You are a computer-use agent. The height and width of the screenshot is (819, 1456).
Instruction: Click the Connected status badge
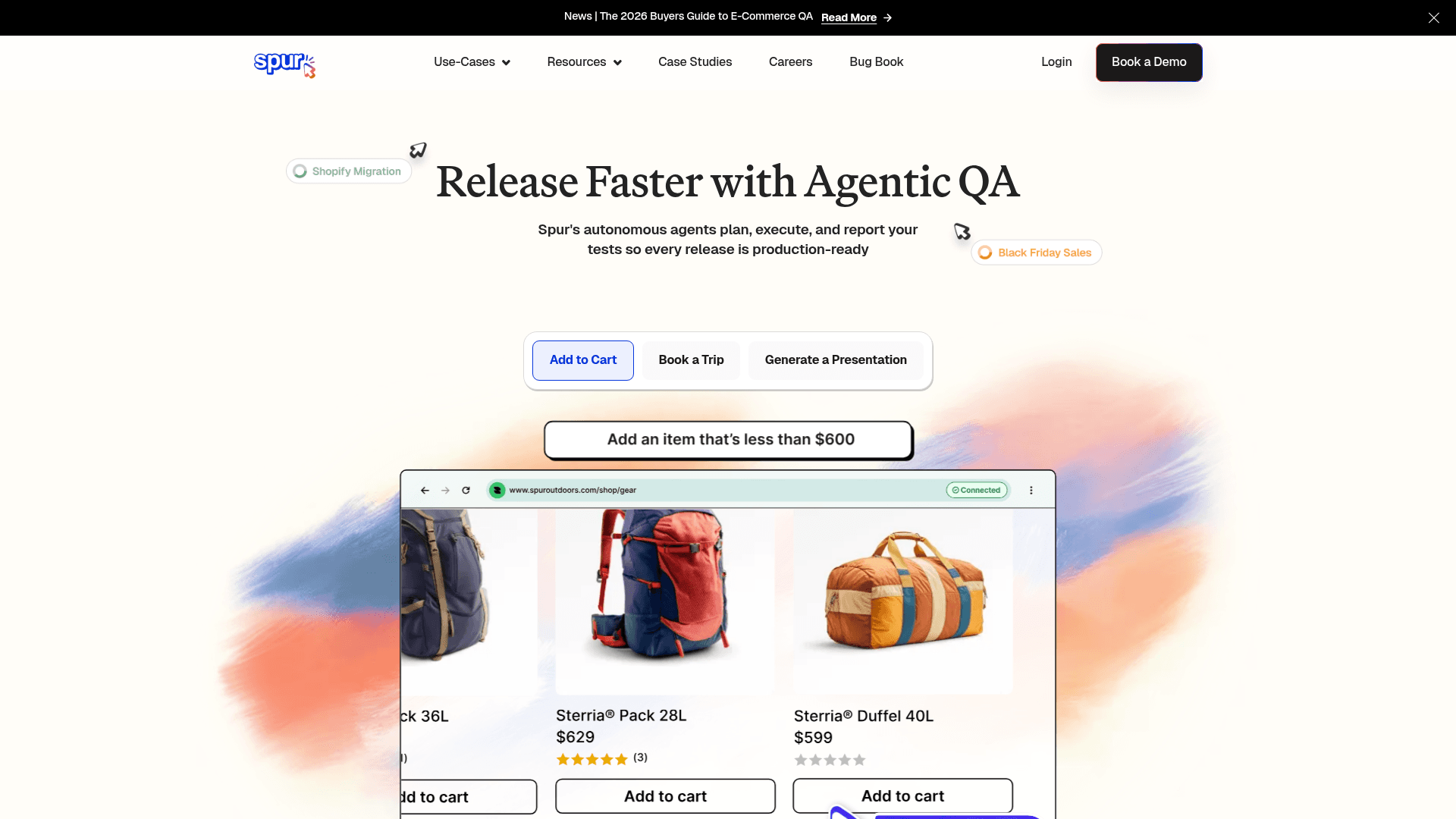pyautogui.click(x=977, y=491)
